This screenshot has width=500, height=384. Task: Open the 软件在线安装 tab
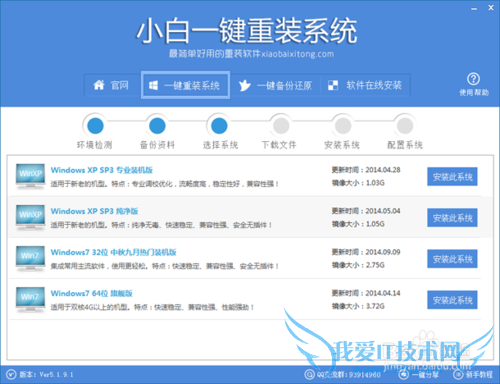pyautogui.click(x=365, y=85)
